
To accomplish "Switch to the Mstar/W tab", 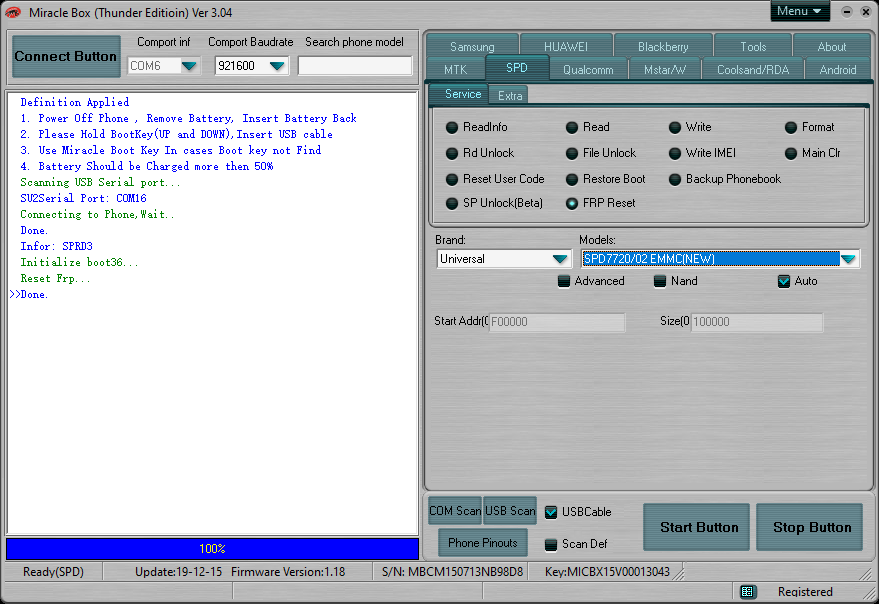I will pos(665,70).
